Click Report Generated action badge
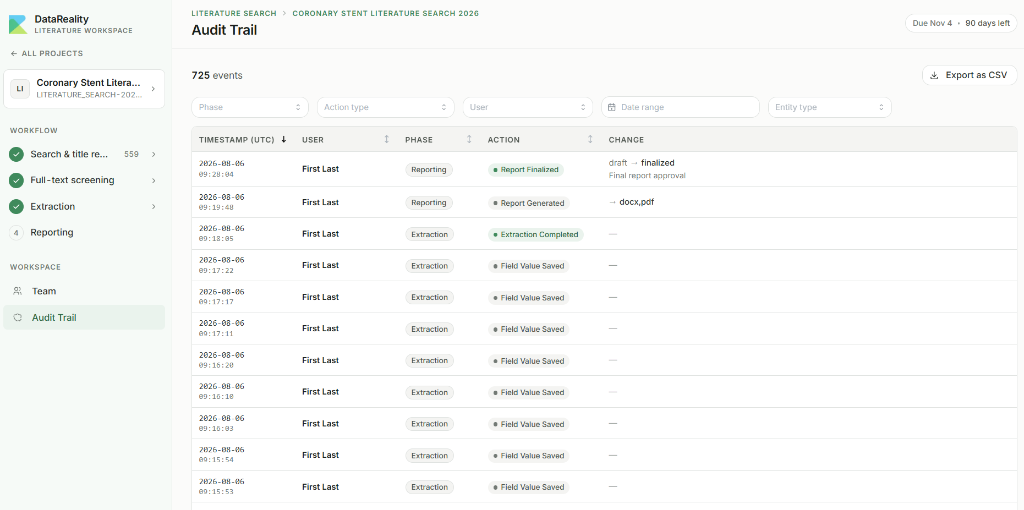The image size is (1024, 510). click(529, 203)
